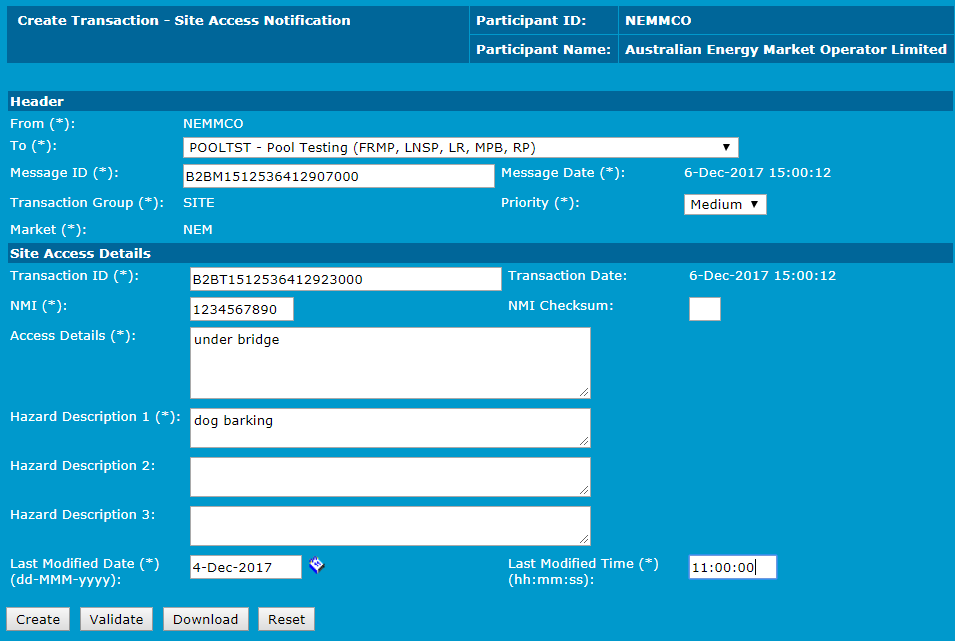Expand the To participant dropdown

tap(461, 148)
